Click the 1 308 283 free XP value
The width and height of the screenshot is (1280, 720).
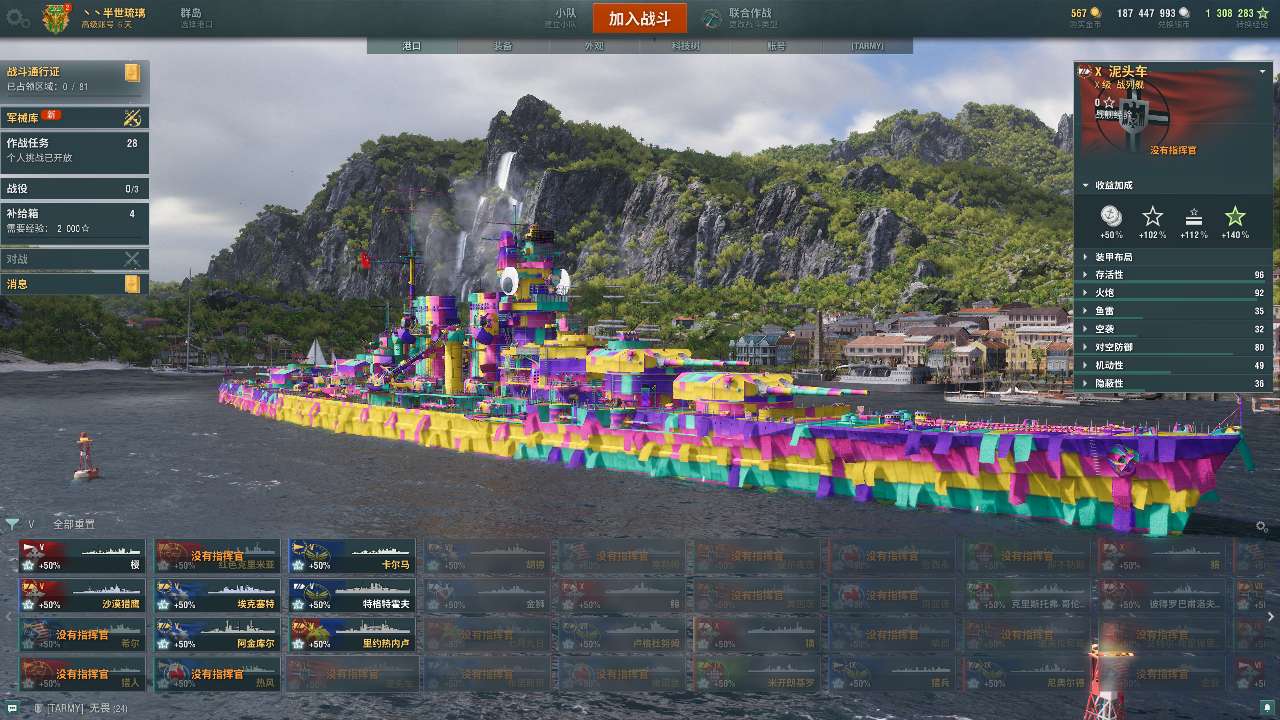click(x=1230, y=13)
